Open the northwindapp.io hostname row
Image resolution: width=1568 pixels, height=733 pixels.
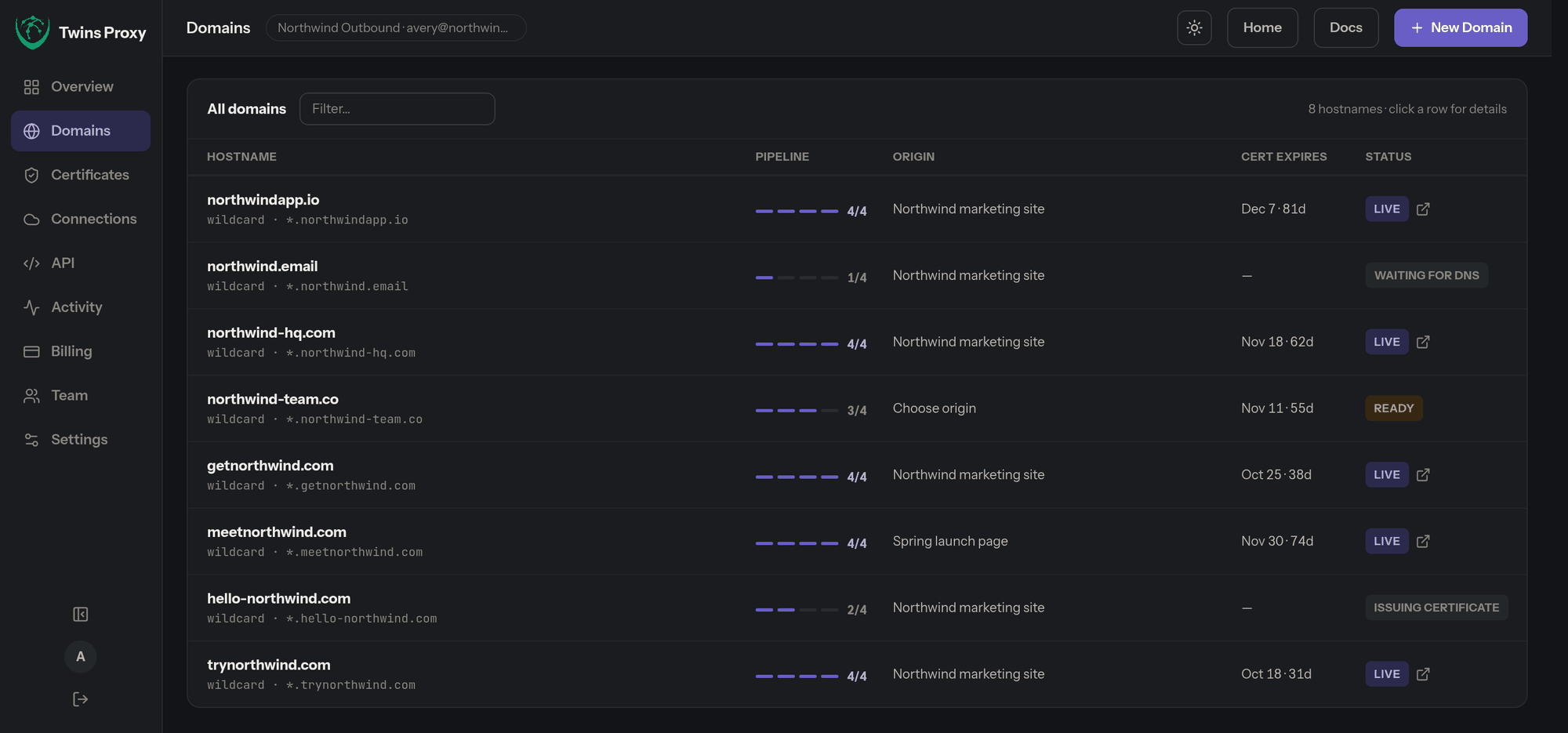point(856,209)
